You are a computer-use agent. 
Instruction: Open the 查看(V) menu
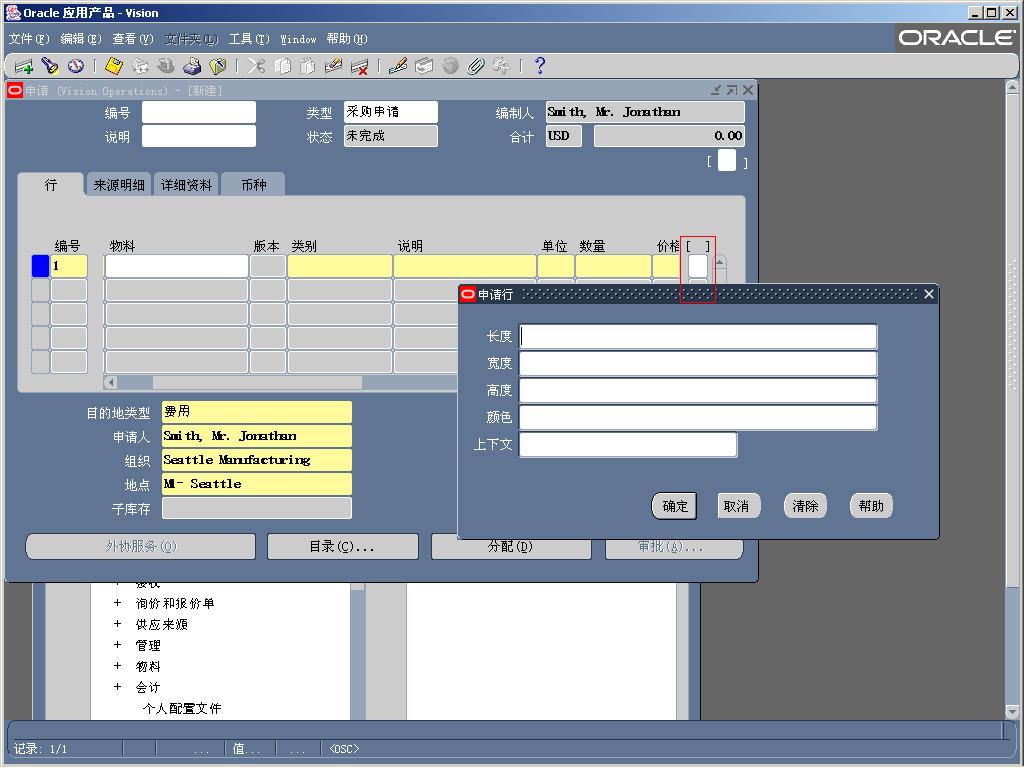tap(133, 39)
